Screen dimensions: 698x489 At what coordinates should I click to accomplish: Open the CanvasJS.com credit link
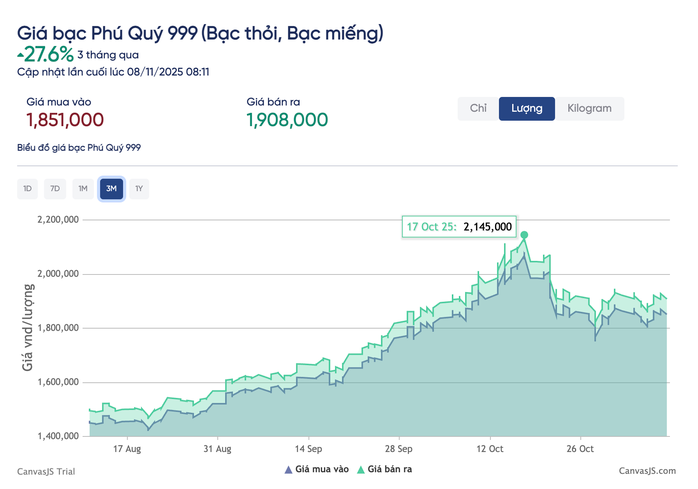coord(646,469)
